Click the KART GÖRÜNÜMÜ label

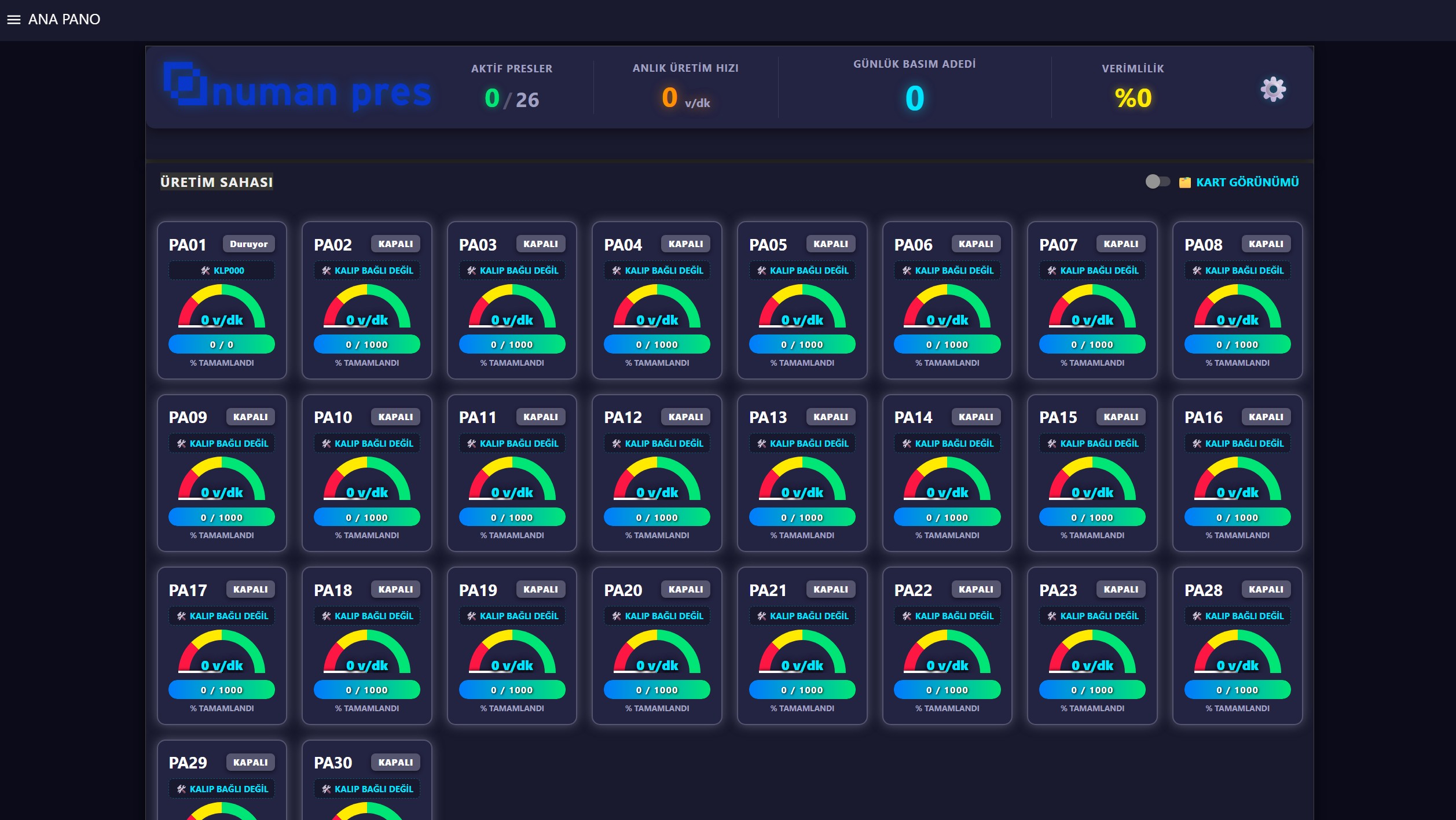coord(1247,182)
